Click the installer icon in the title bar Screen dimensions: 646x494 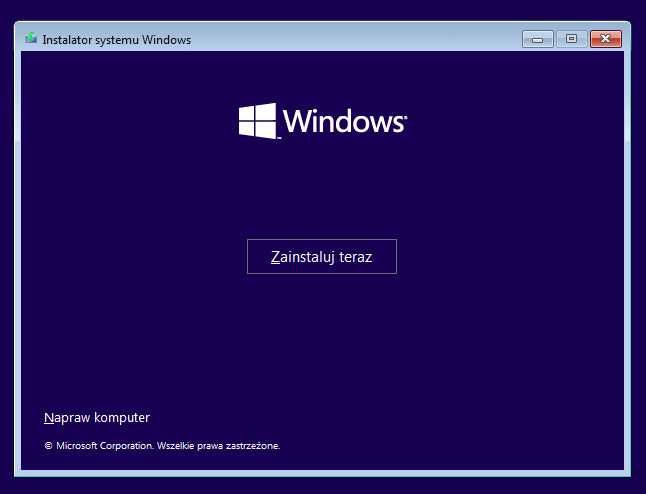tap(30, 39)
